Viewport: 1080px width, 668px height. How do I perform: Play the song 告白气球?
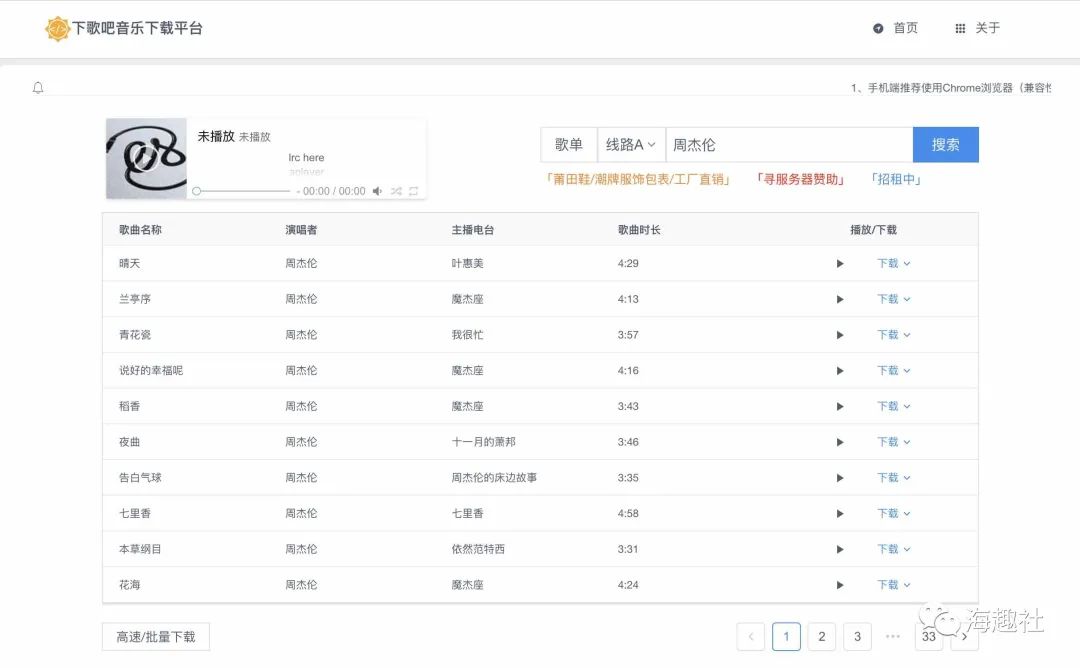point(840,478)
